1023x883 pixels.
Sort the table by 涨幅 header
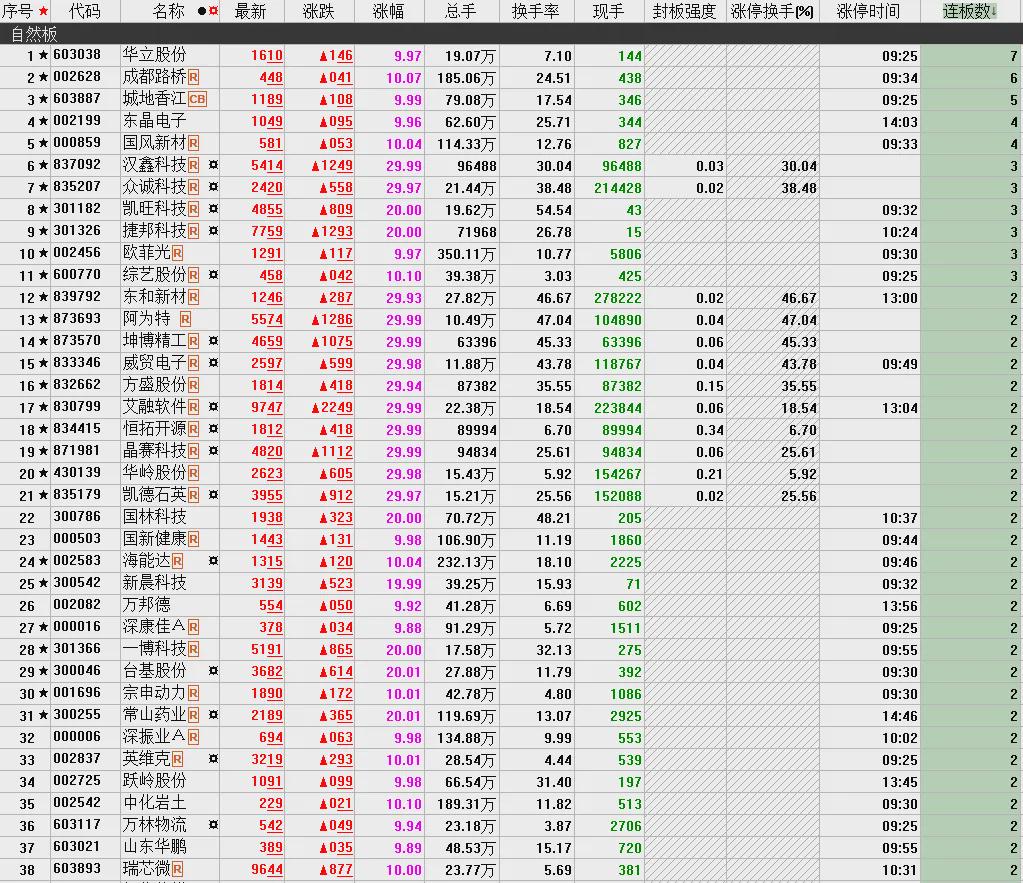(389, 11)
